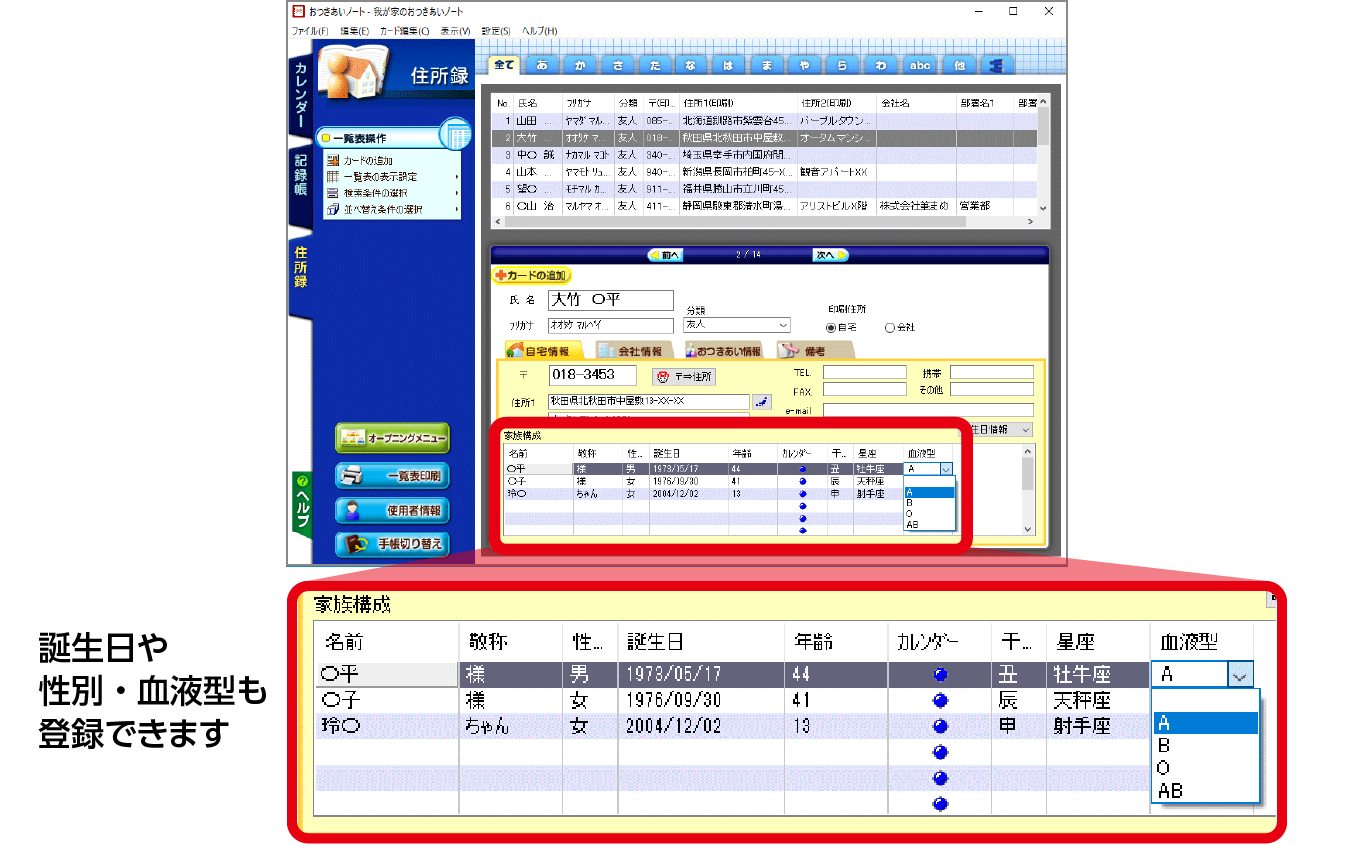Open the 分類 dropdown showing 友人
Viewport: 1360px width, 846px height.
coord(736,325)
